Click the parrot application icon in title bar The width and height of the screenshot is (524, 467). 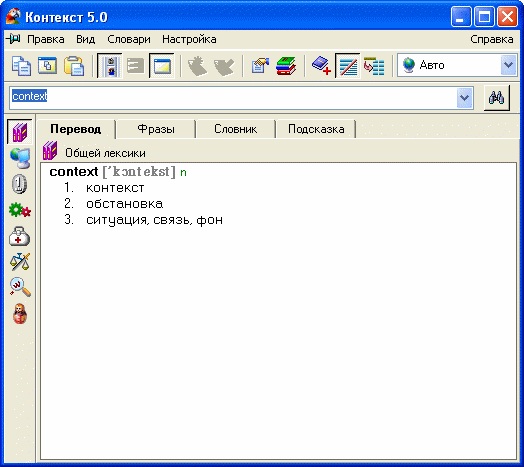13,16
